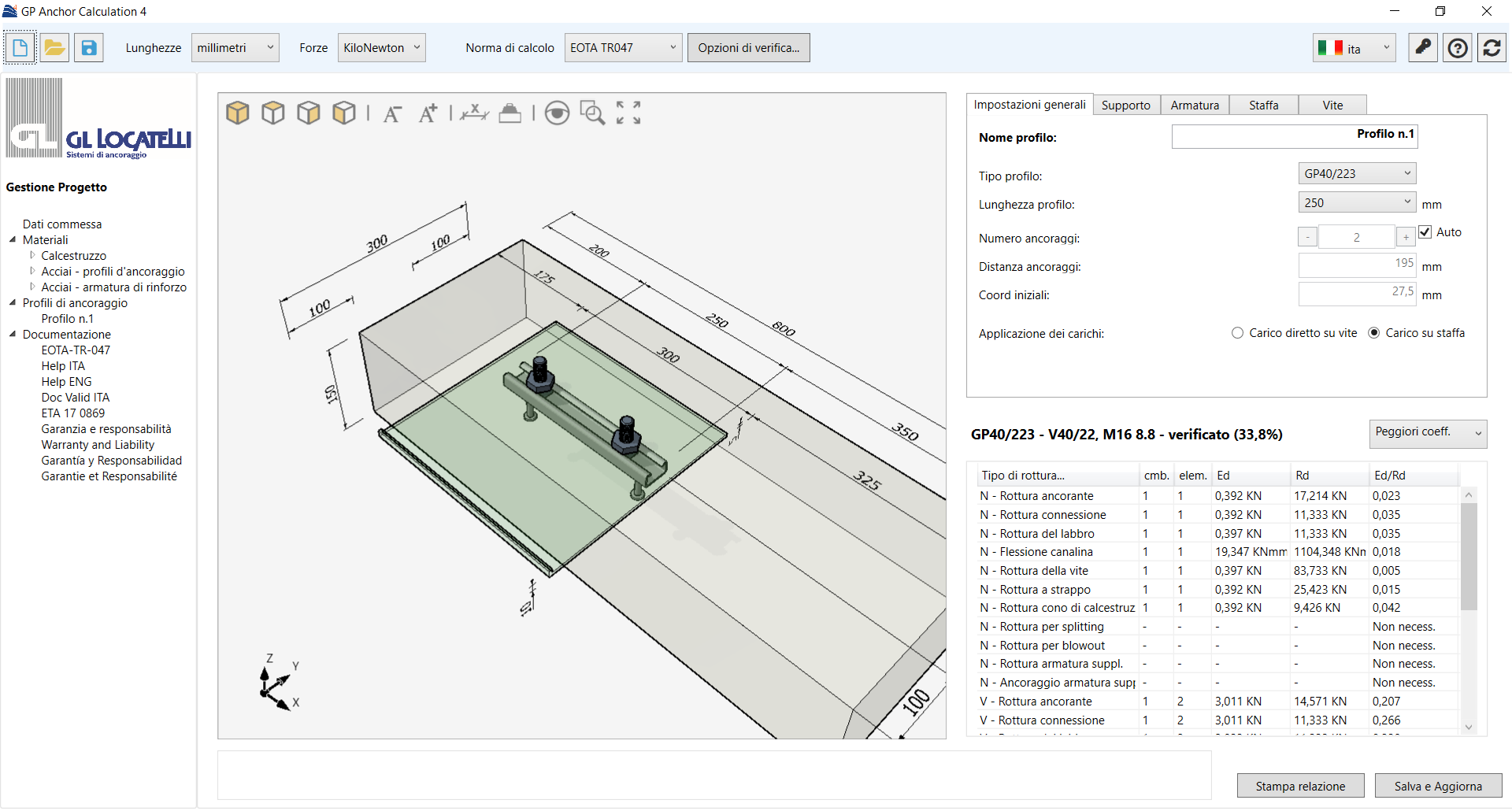Image resolution: width=1512 pixels, height=811 pixels.
Task: Expand Acciai - armatura di rinforzo node
Action: click(32, 287)
